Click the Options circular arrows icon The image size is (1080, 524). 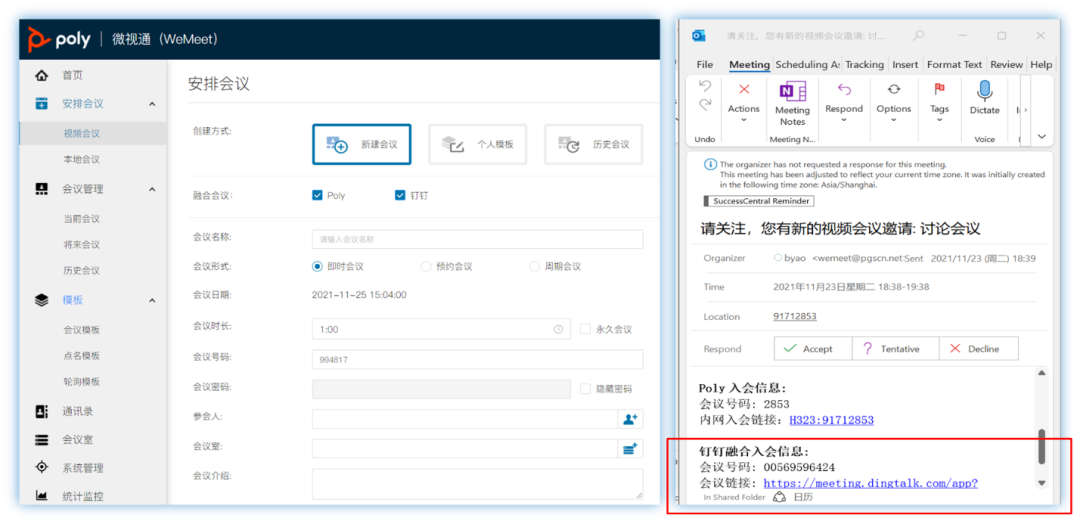(893, 89)
